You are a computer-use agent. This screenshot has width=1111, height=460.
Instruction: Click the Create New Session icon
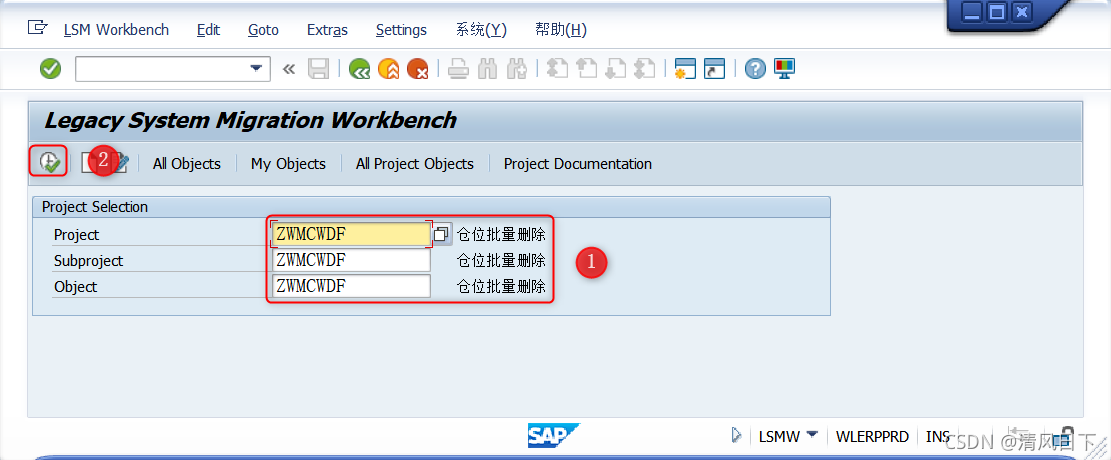coord(686,69)
